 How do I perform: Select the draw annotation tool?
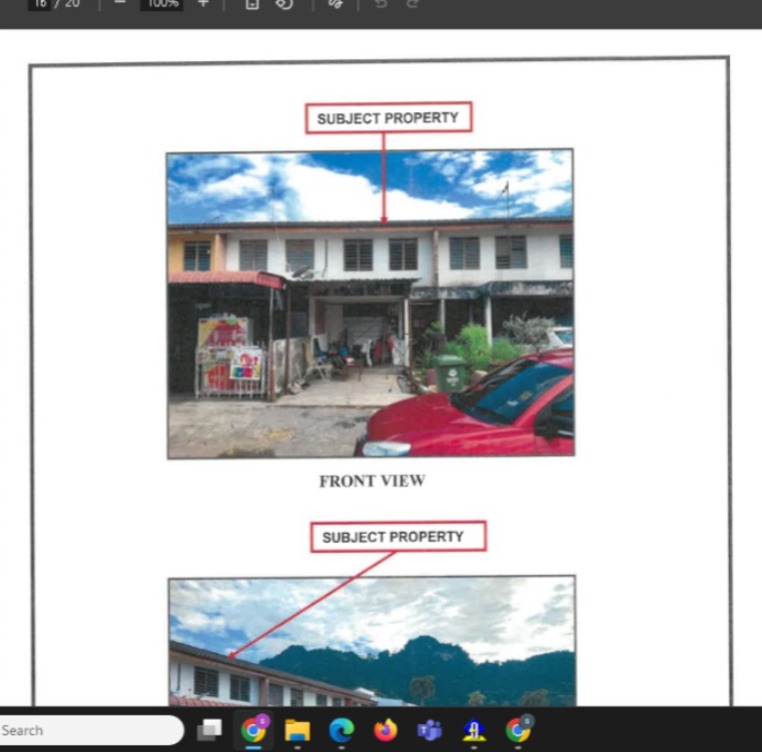tap(336, 4)
